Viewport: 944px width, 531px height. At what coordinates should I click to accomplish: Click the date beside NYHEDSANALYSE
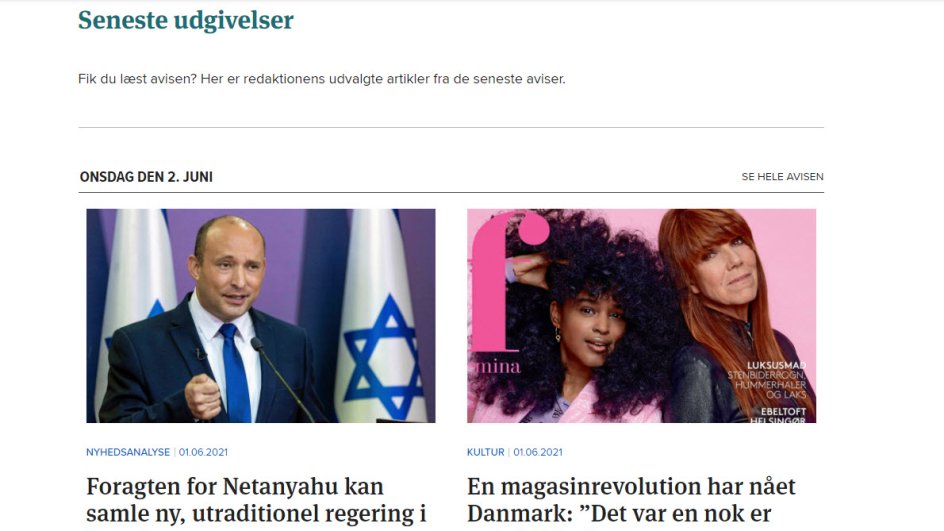(x=203, y=452)
